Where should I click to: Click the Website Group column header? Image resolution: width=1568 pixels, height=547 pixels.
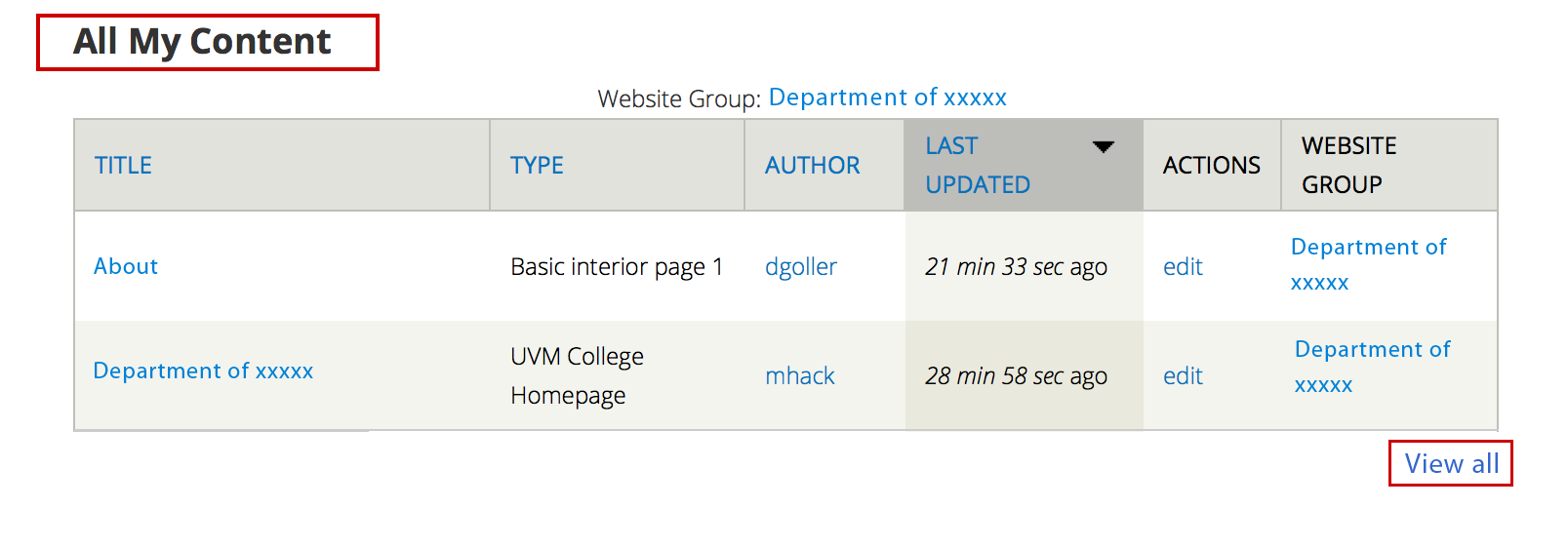tap(1349, 166)
